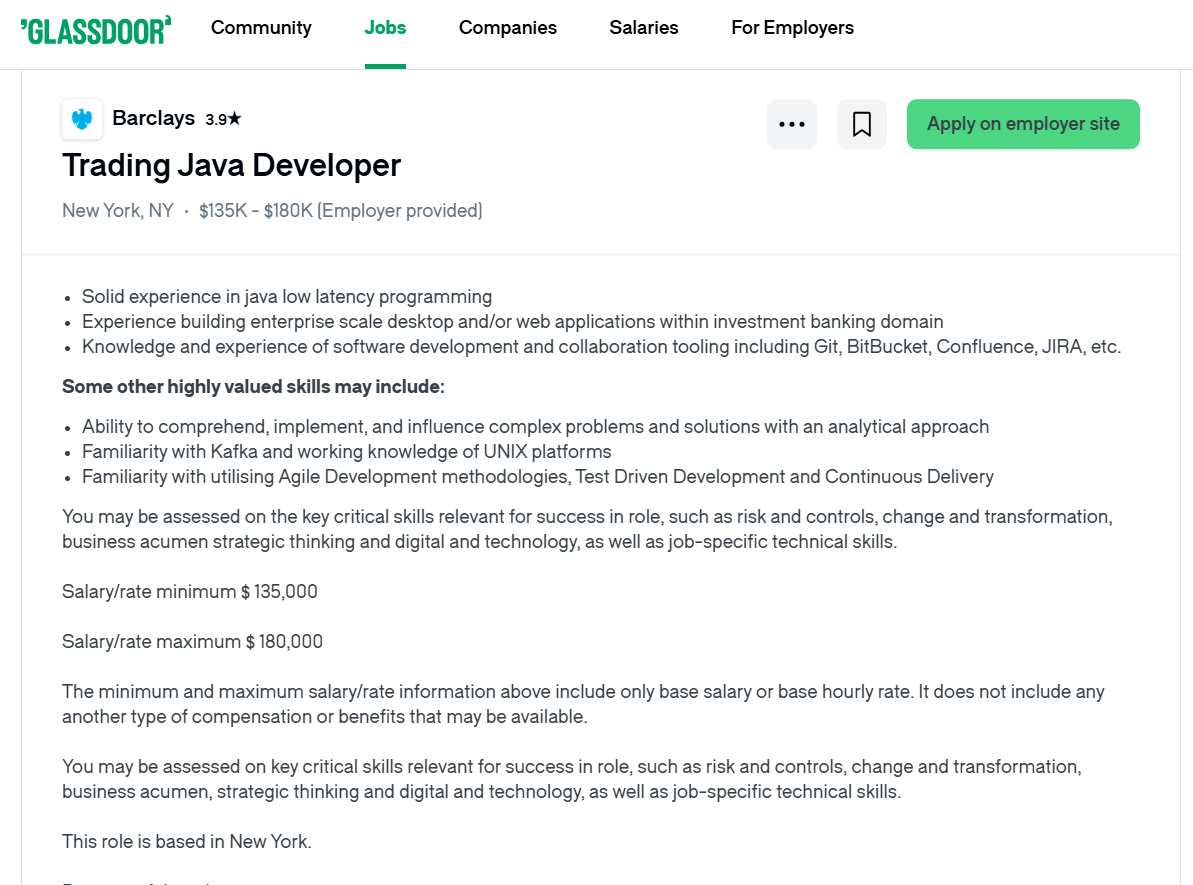Save job with bookmark icon
The image size is (1193, 885).
point(862,124)
